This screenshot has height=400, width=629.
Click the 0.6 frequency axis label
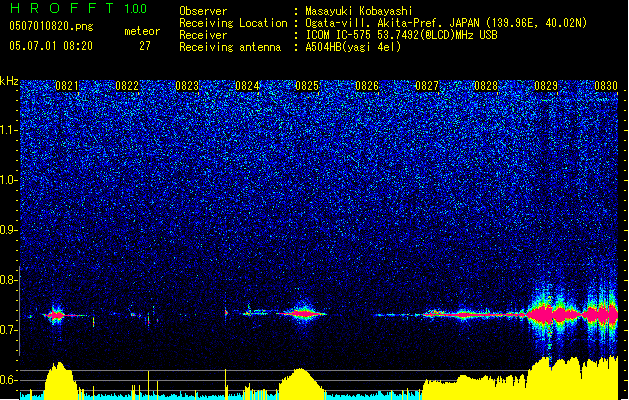(8, 380)
